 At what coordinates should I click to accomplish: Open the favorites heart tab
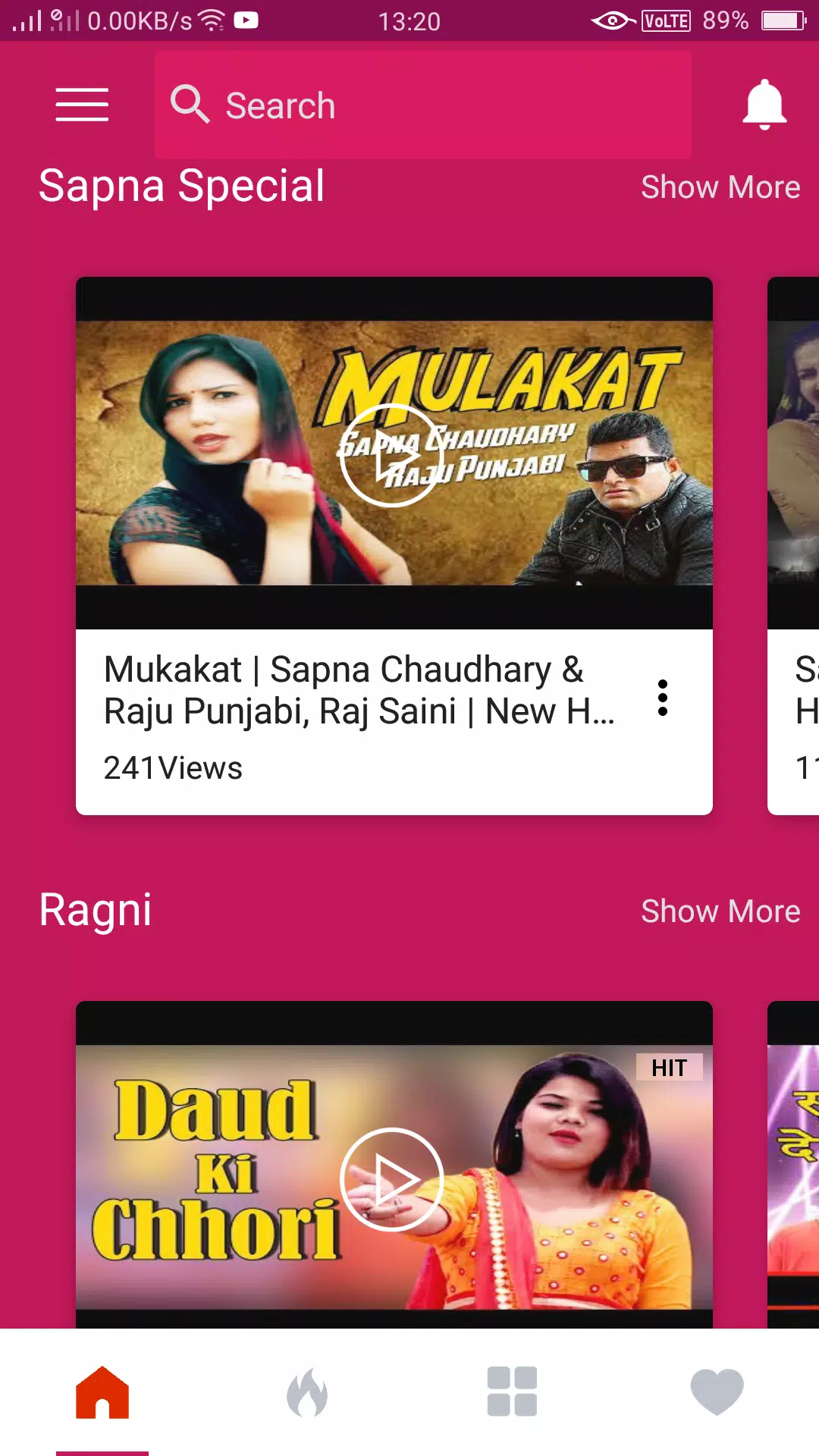pos(717,1392)
